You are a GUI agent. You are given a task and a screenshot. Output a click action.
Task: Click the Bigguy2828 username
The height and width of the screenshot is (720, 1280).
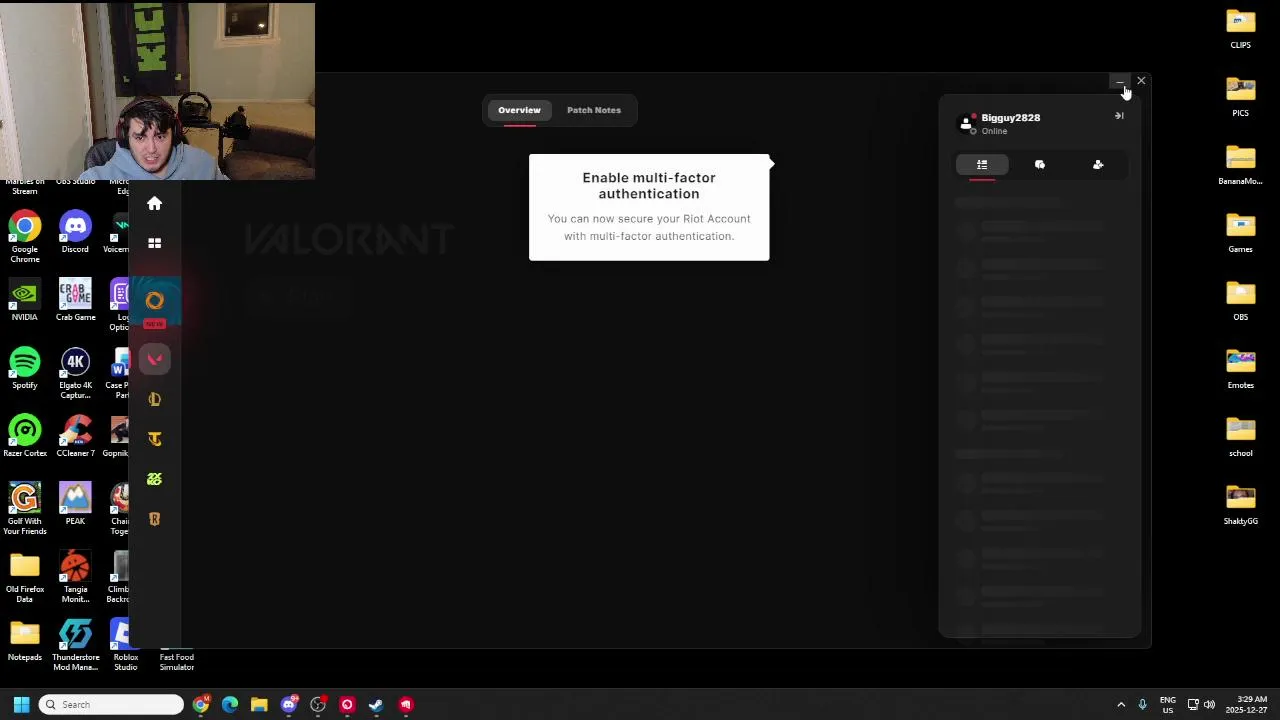1010,118
